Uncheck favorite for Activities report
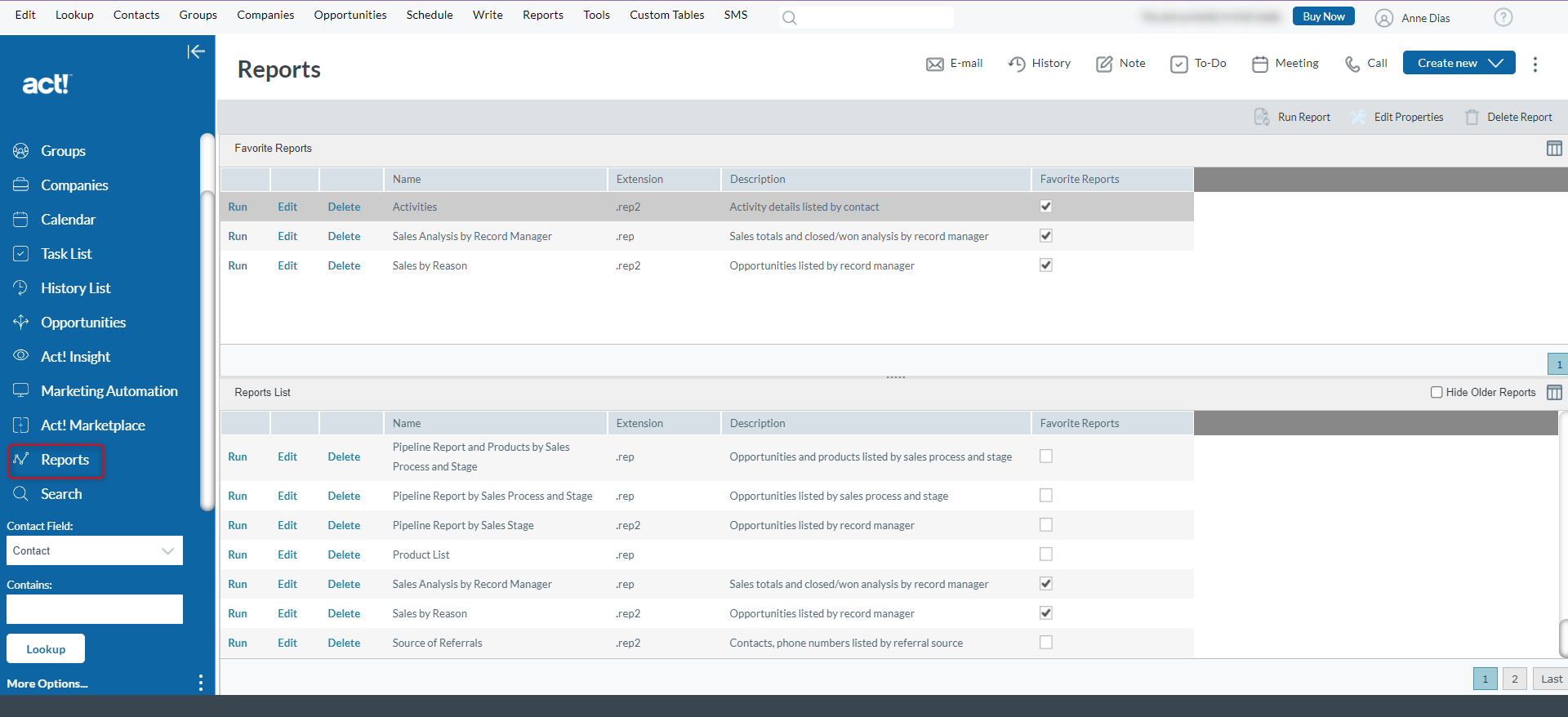 pos(1045,207)
